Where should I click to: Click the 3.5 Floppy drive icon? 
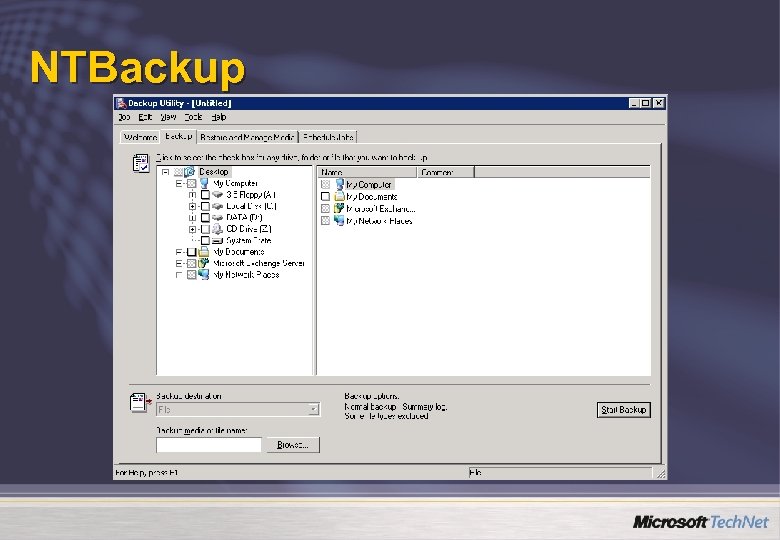pos(217,195)
